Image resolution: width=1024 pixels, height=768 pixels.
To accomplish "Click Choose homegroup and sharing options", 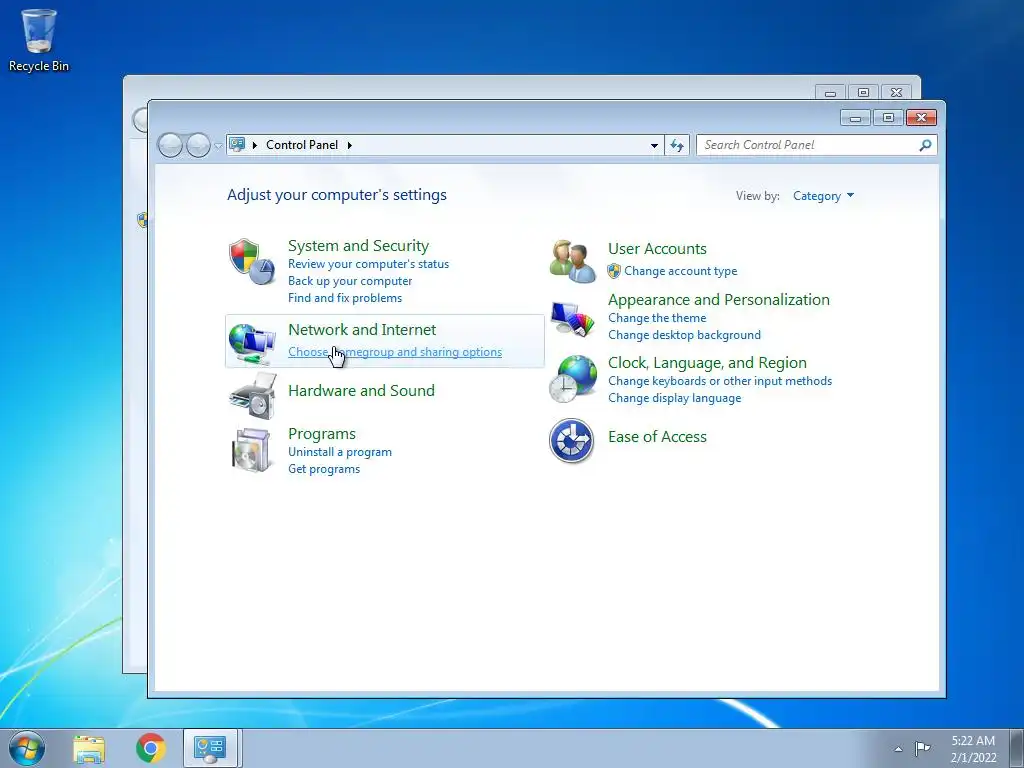I will tap(395, 352).
